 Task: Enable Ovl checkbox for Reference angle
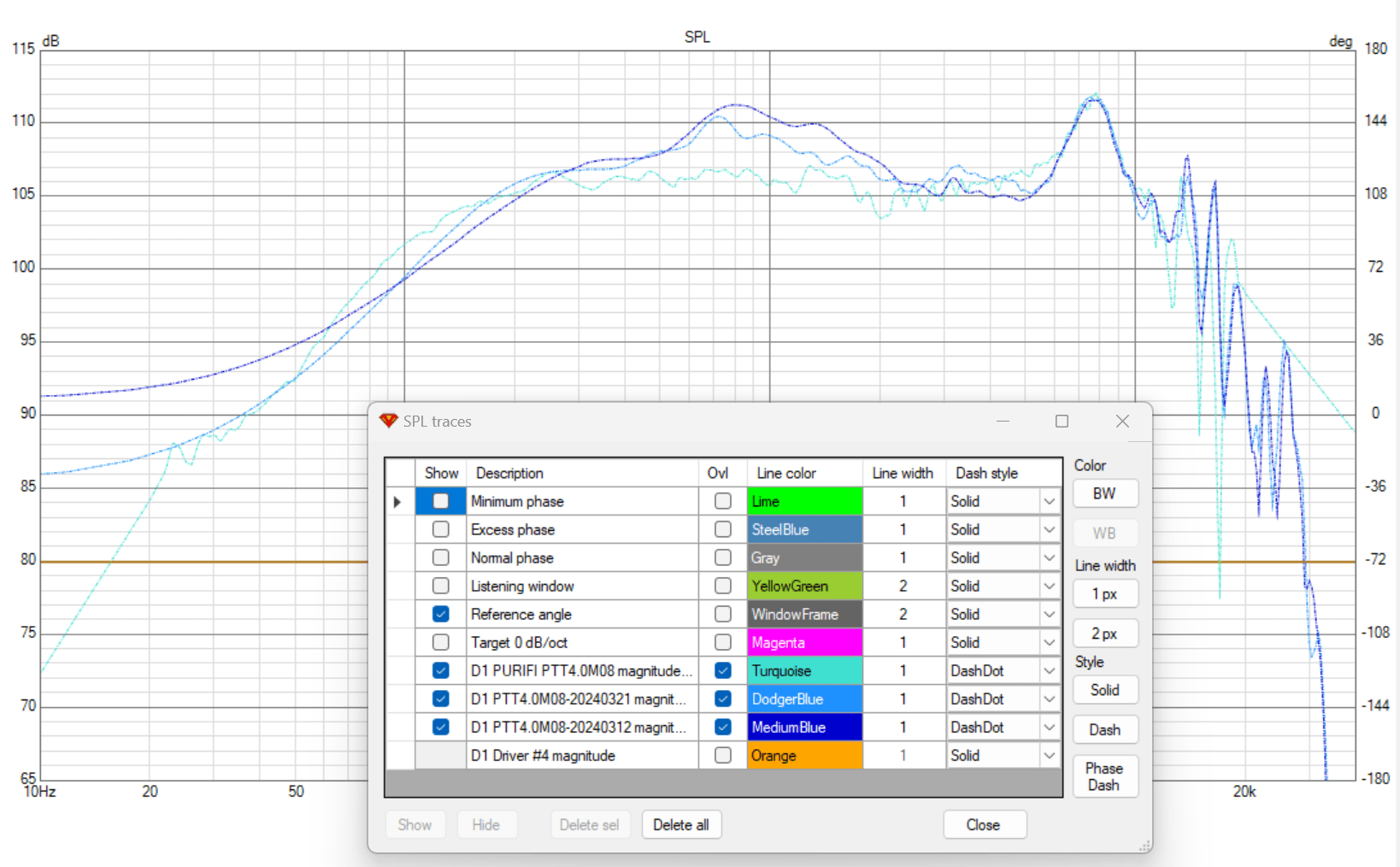pyautogui.click(x=723, y=614)
